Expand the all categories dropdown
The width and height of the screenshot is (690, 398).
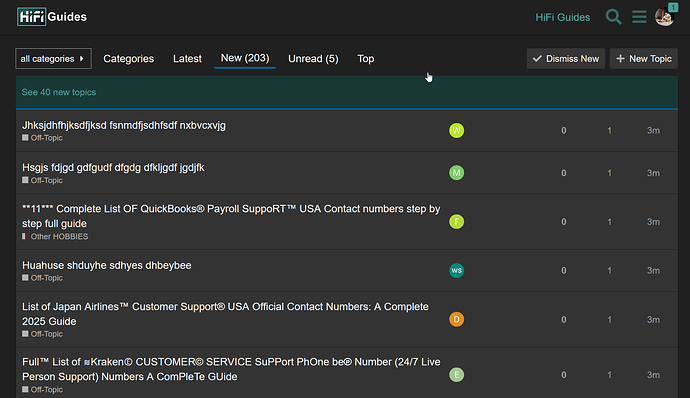point(53,59)
